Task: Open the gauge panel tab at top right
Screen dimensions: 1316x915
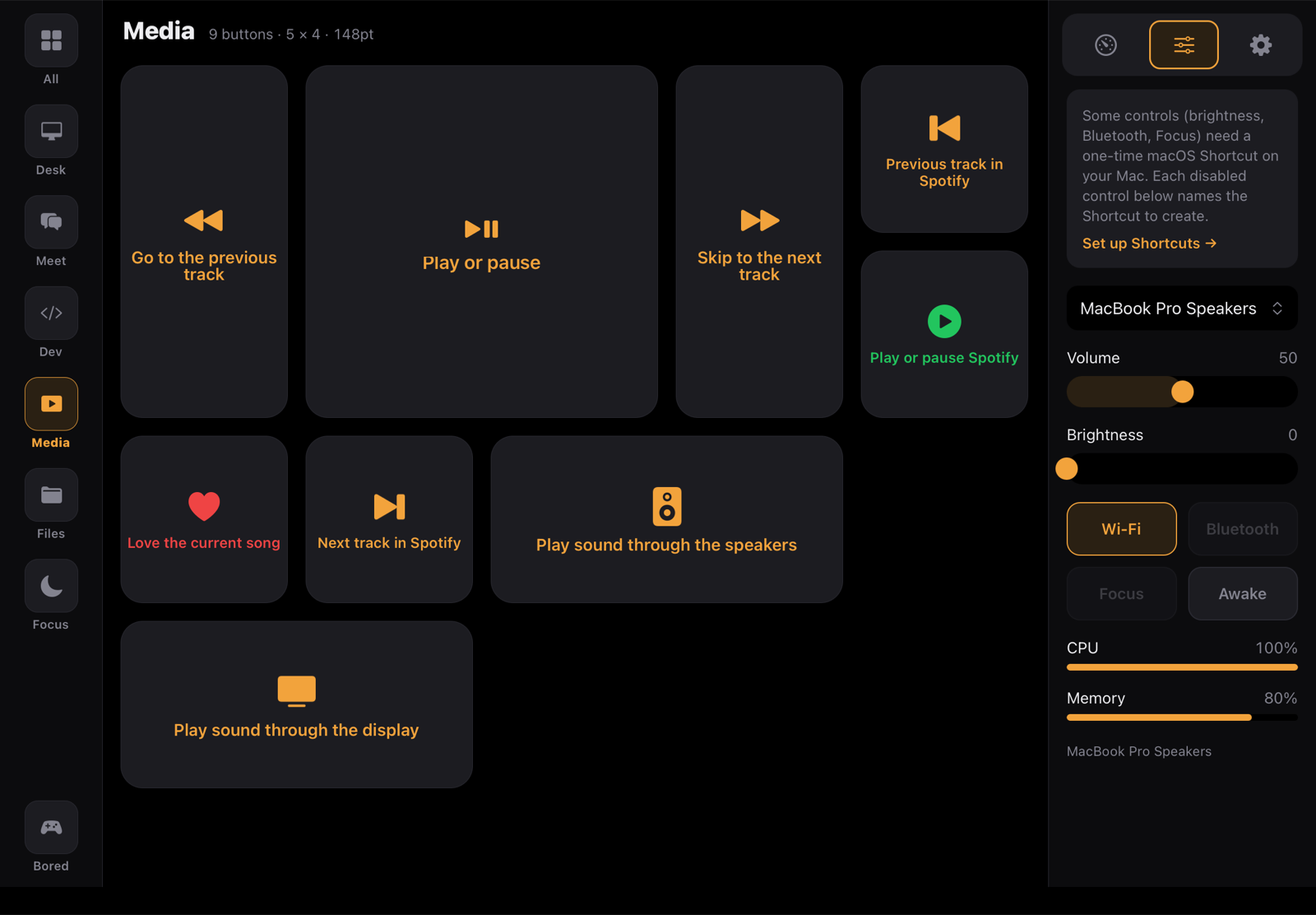Action: (x=1106, y=45)
